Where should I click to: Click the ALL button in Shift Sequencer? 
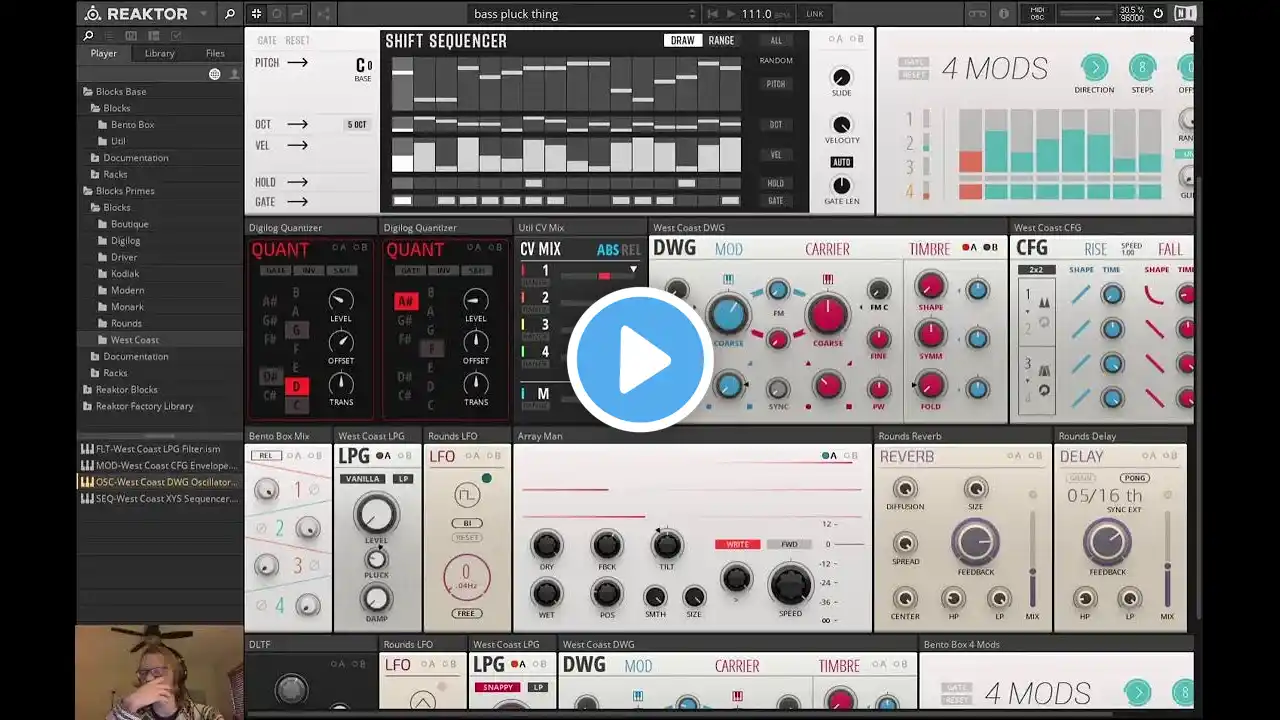[776, 41]
